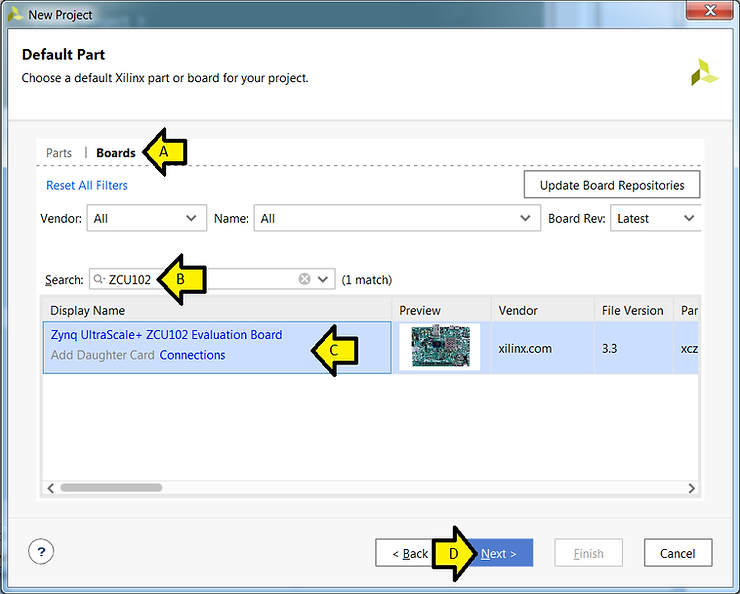
Task: Click the help question mark icon
Action: point(41,551)
